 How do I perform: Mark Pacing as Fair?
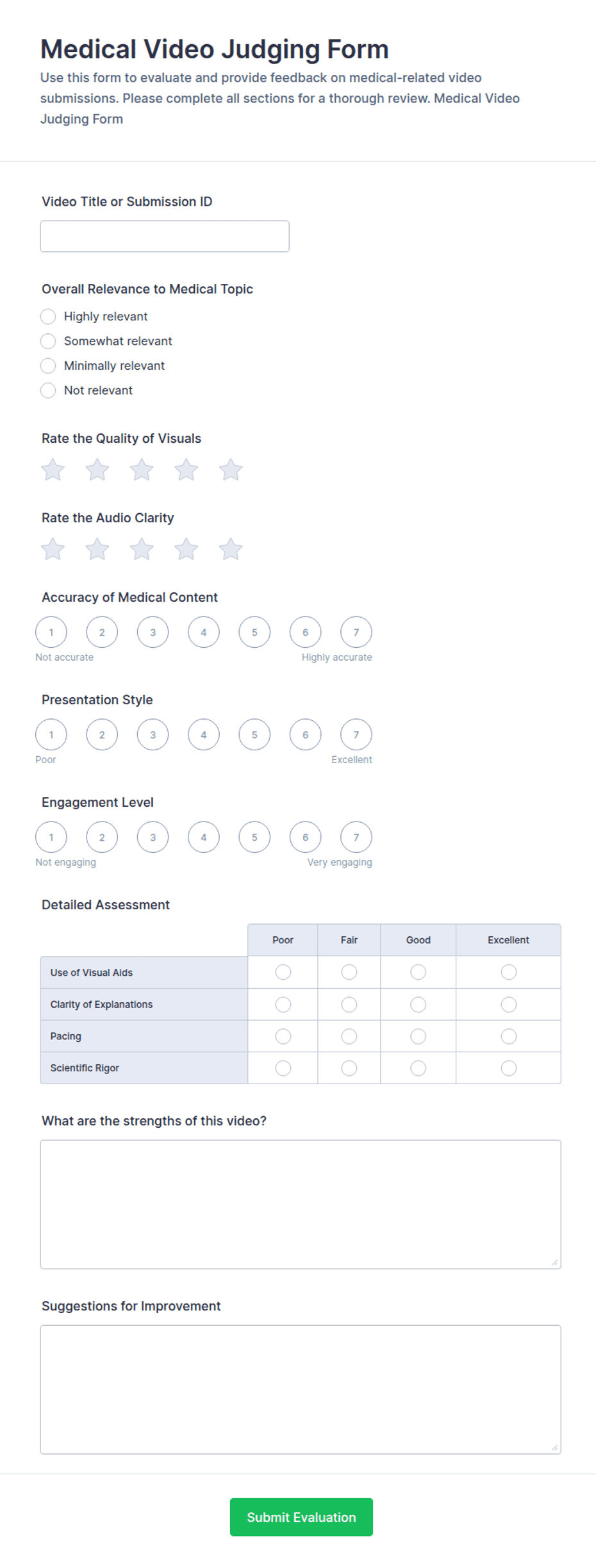(x=349, y=1036)
